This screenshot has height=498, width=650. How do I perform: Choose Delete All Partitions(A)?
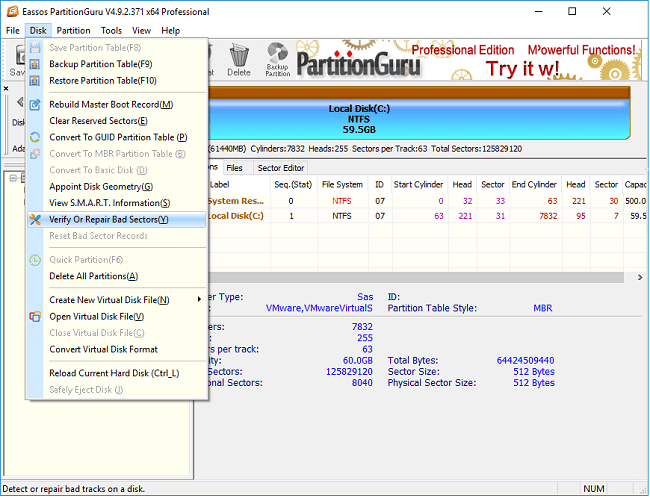[x=117, y=277]
